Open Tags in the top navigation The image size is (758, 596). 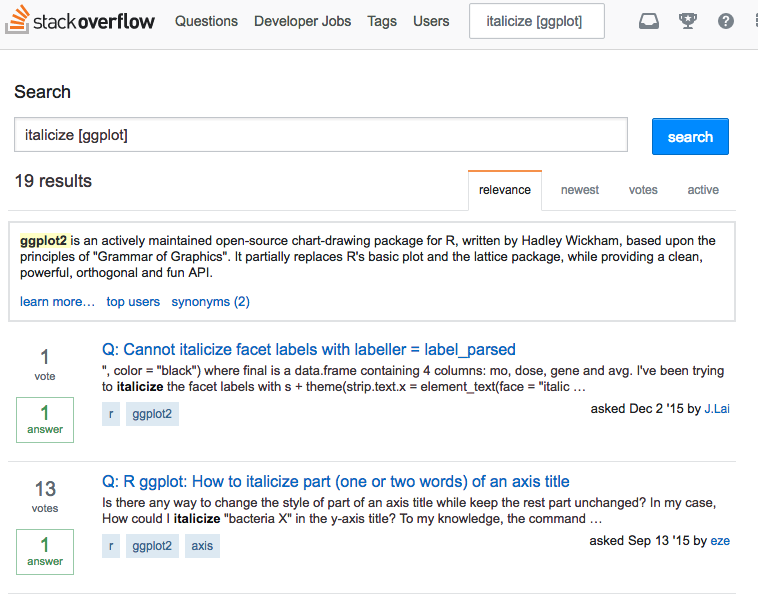tap(382, 21)
